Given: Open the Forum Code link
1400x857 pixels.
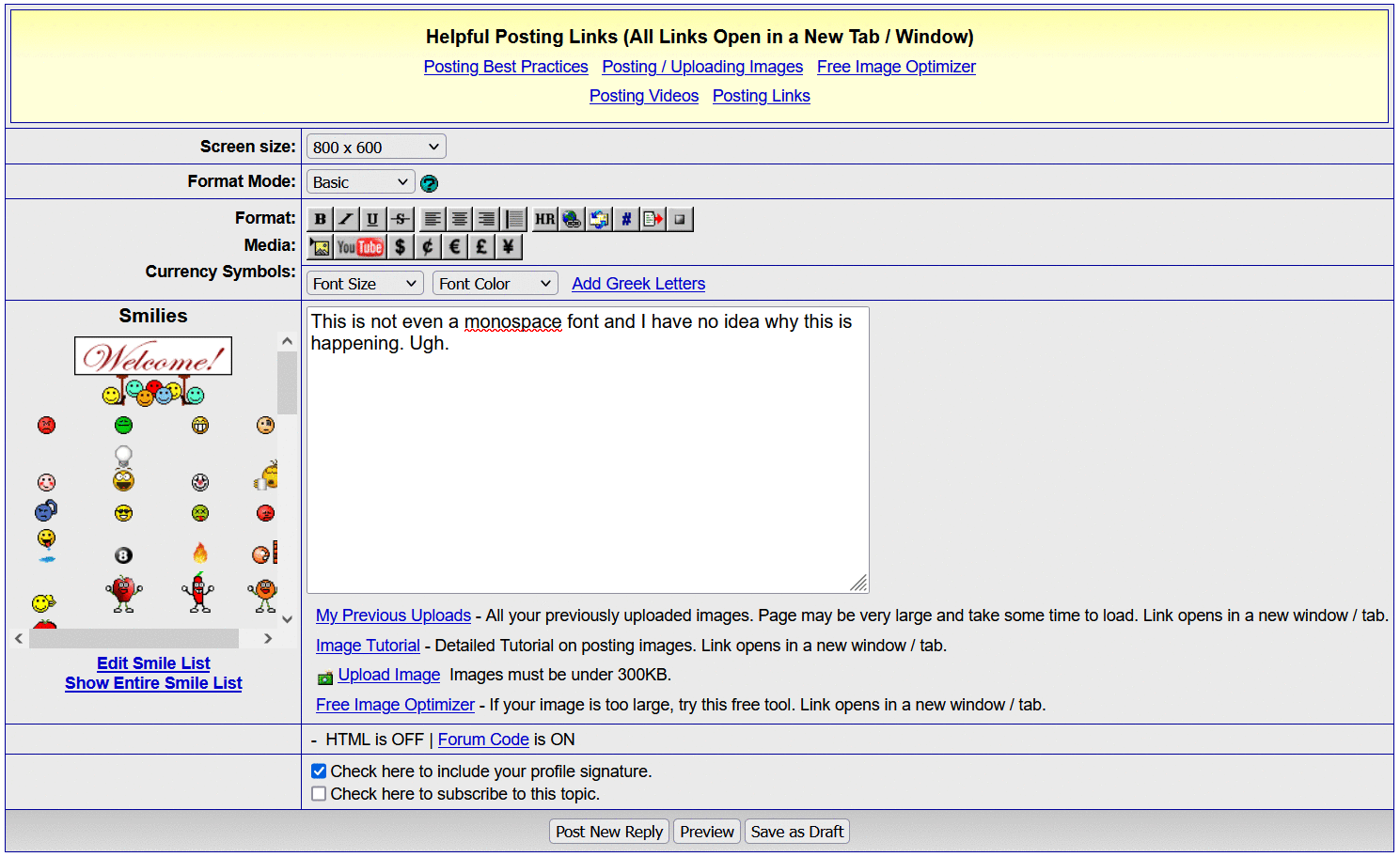Looking at the screenshot, I should tap(483, 740).
